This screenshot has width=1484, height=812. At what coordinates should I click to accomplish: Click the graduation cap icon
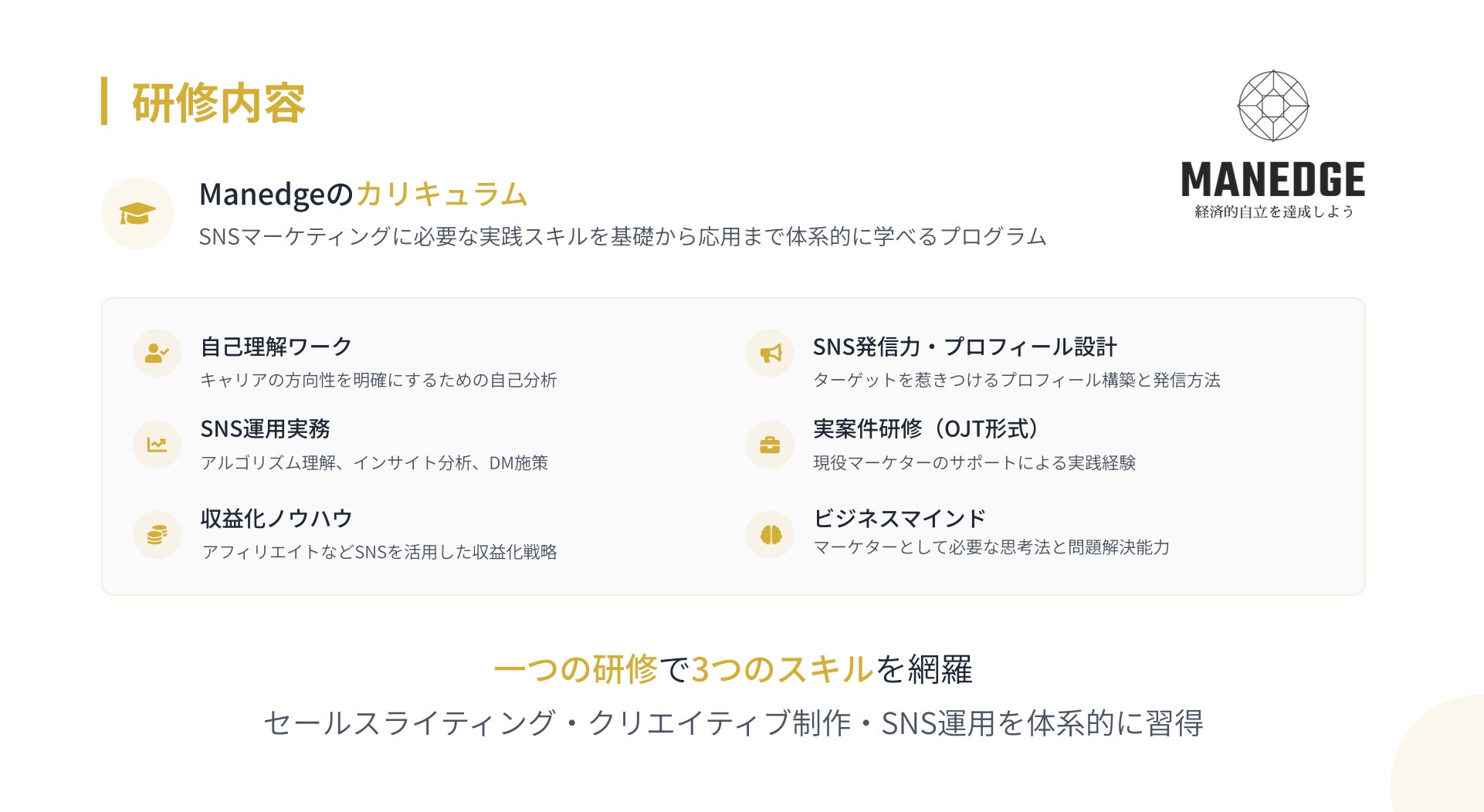click(x=137, y=214)
